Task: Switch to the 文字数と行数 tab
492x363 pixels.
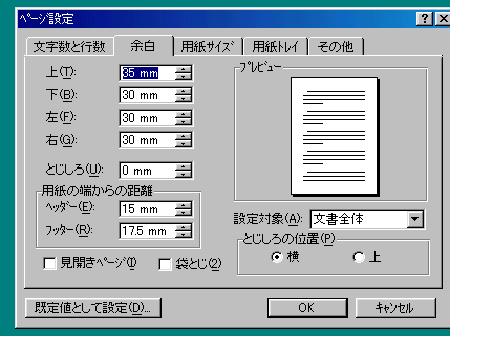Action: pos(69,47)
